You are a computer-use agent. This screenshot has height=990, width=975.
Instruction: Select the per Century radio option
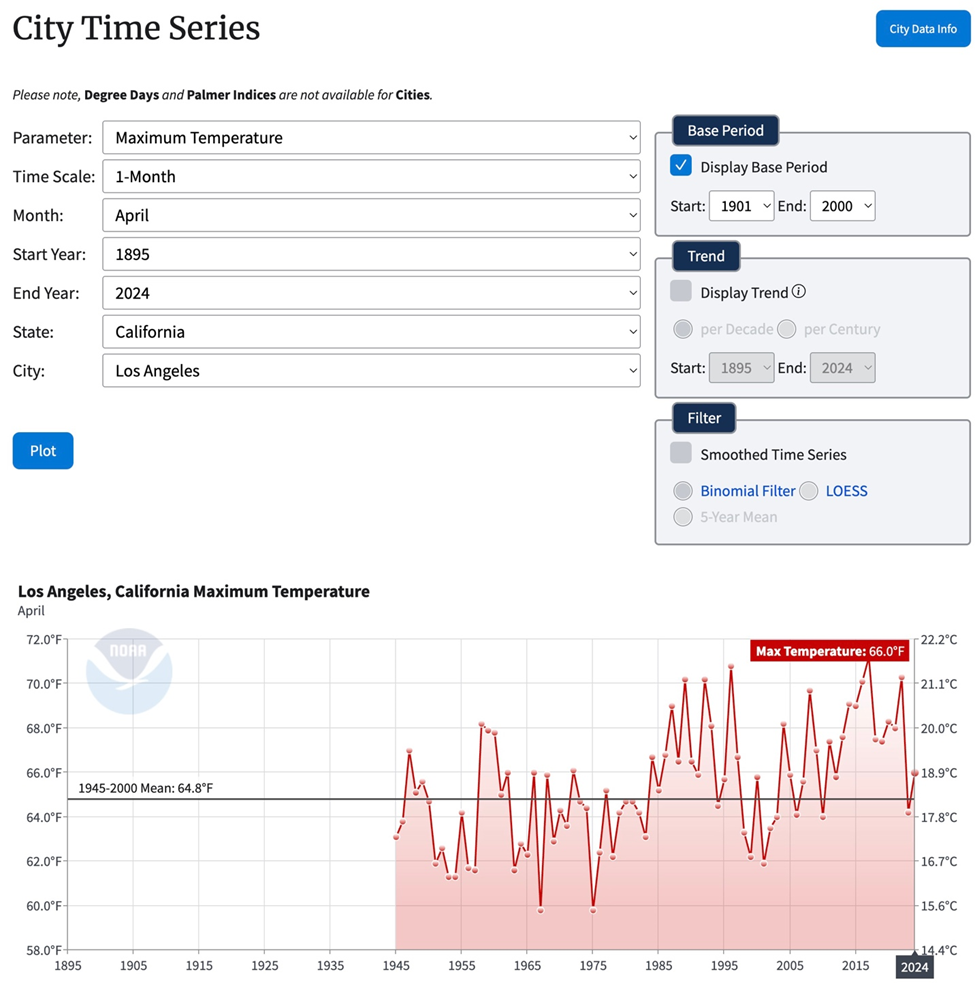pyautogui.click(x=787, y=329)
